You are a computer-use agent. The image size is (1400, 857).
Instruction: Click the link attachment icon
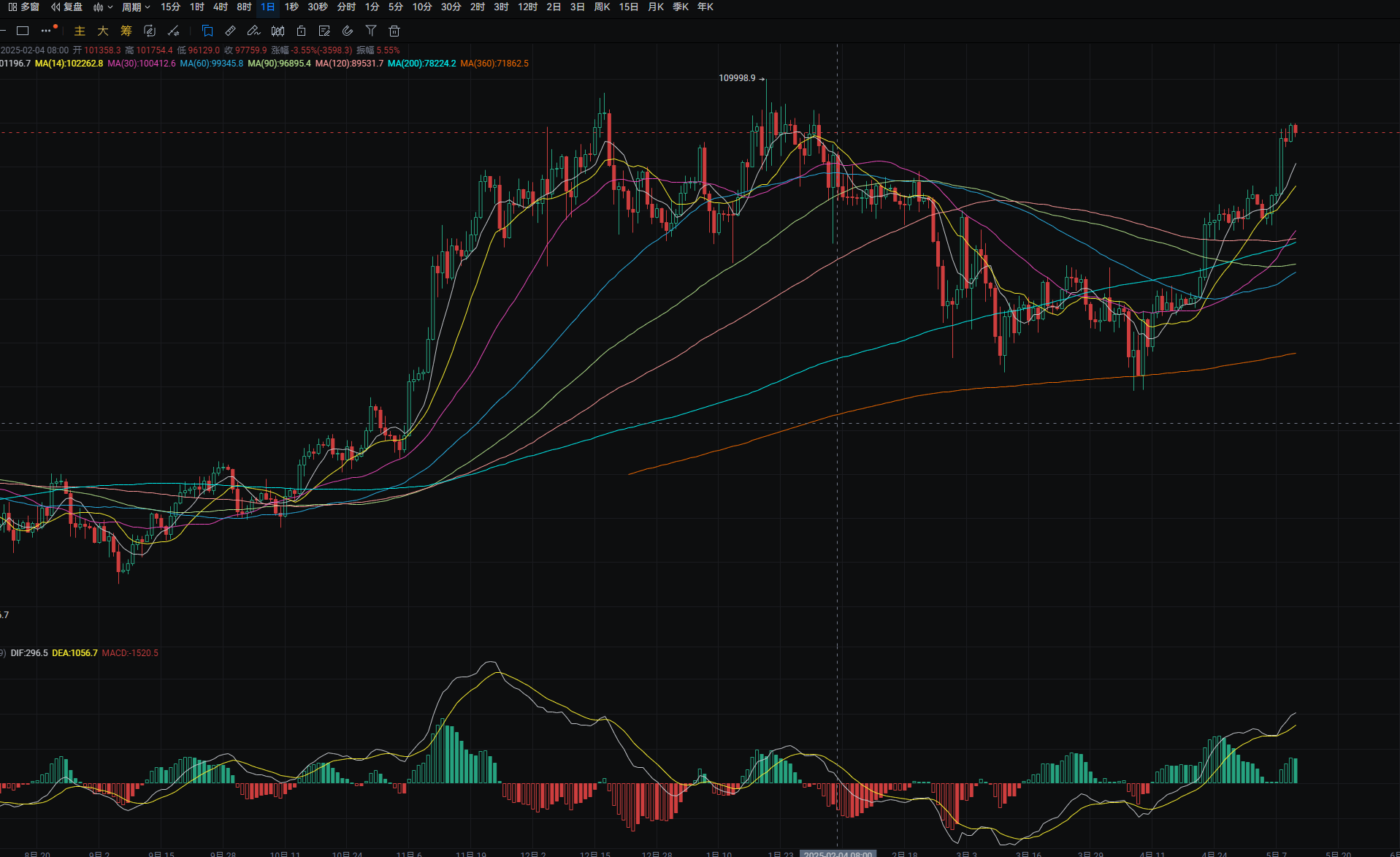(x=348, y=31)
